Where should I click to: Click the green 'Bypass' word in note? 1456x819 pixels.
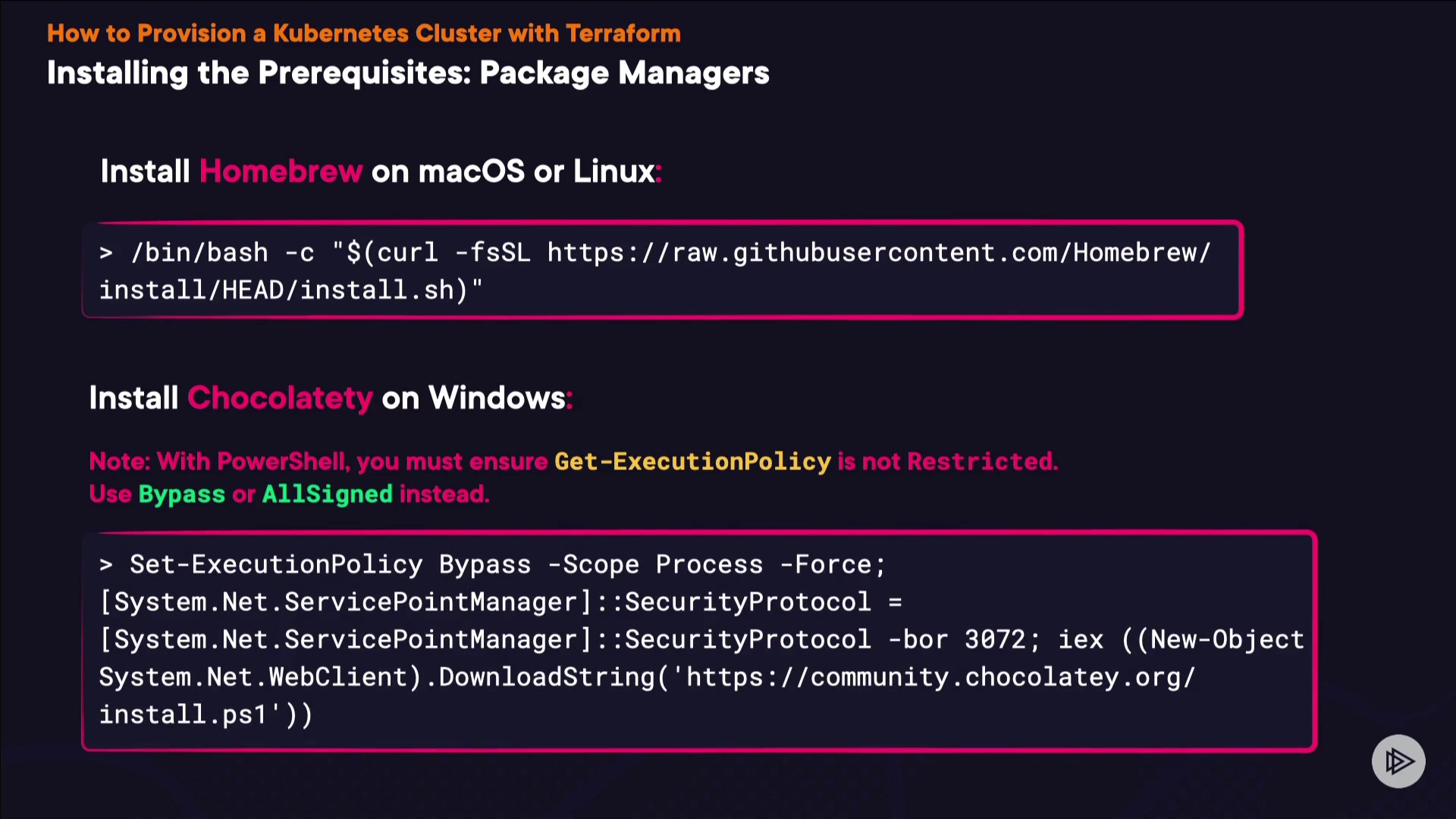[181, 494]
